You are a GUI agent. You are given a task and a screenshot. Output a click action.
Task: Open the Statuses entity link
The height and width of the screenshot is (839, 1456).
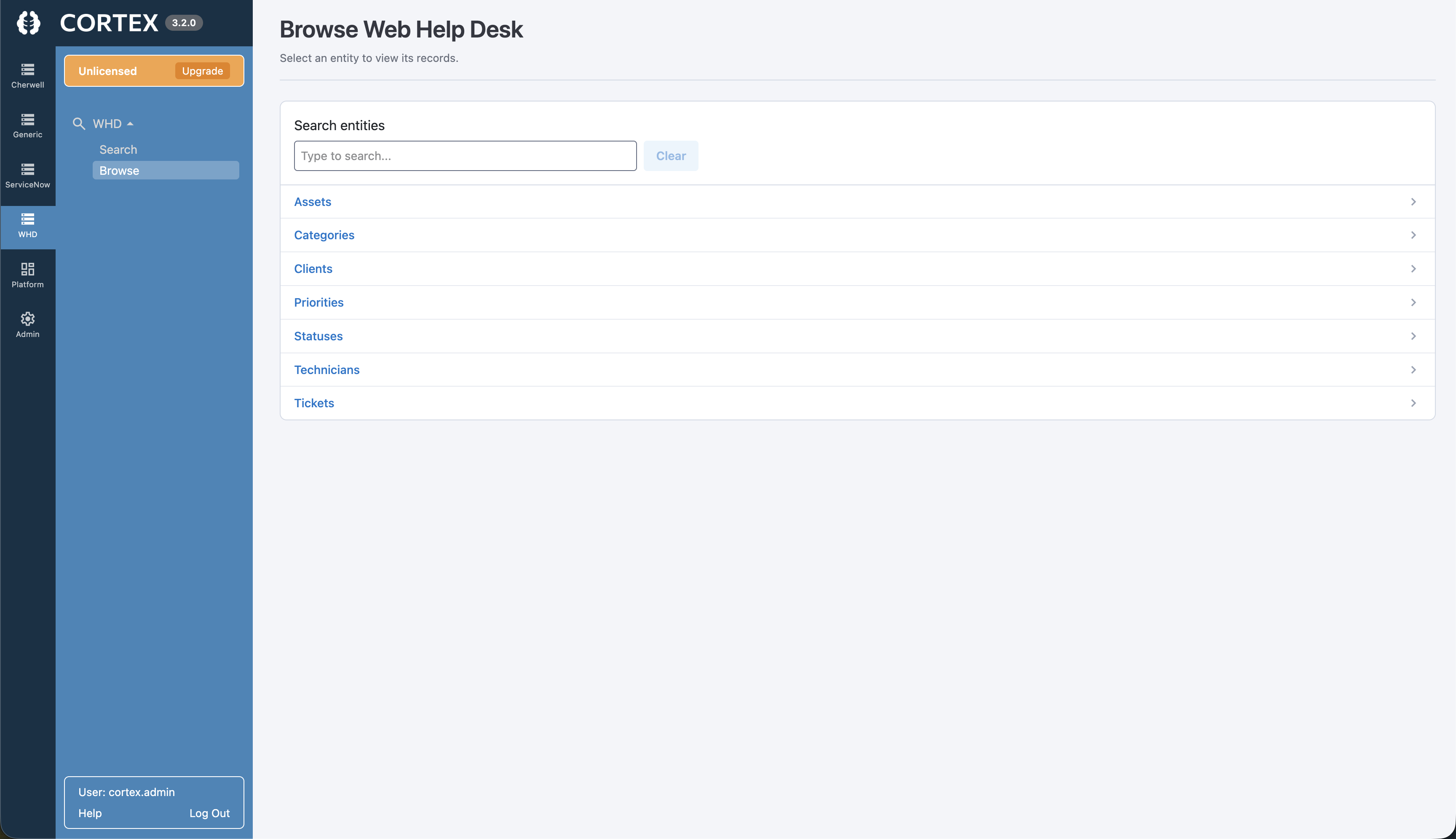click(318, 336)
